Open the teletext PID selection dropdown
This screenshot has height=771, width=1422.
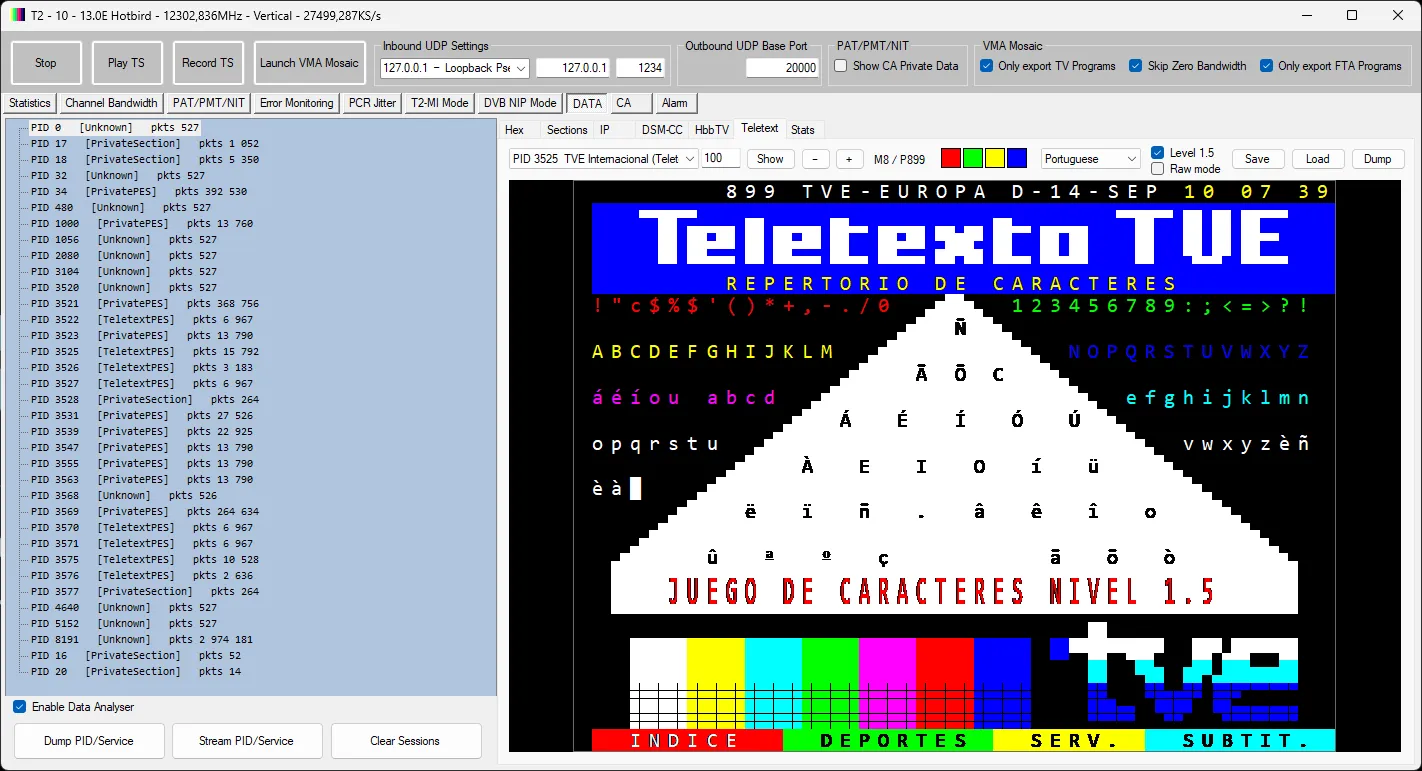(603, 159)
